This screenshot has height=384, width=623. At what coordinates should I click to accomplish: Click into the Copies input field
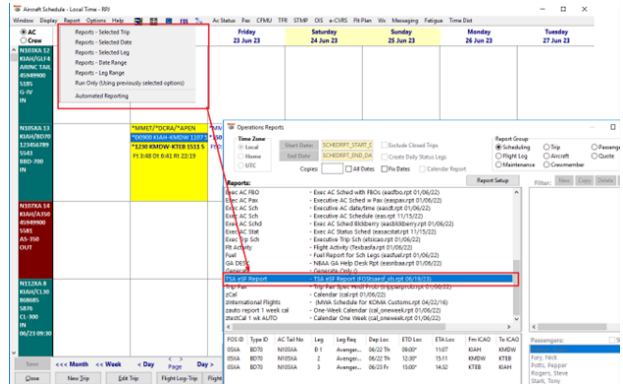tap(332, 169)
